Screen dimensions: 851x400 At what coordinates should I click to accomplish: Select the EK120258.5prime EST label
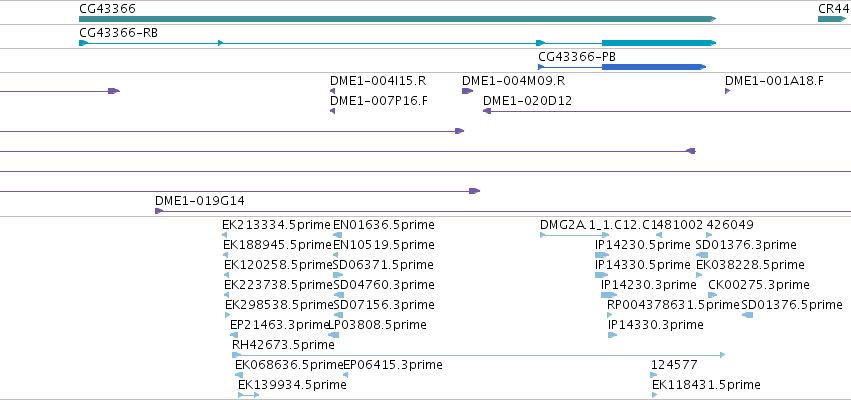click(278, 265)
